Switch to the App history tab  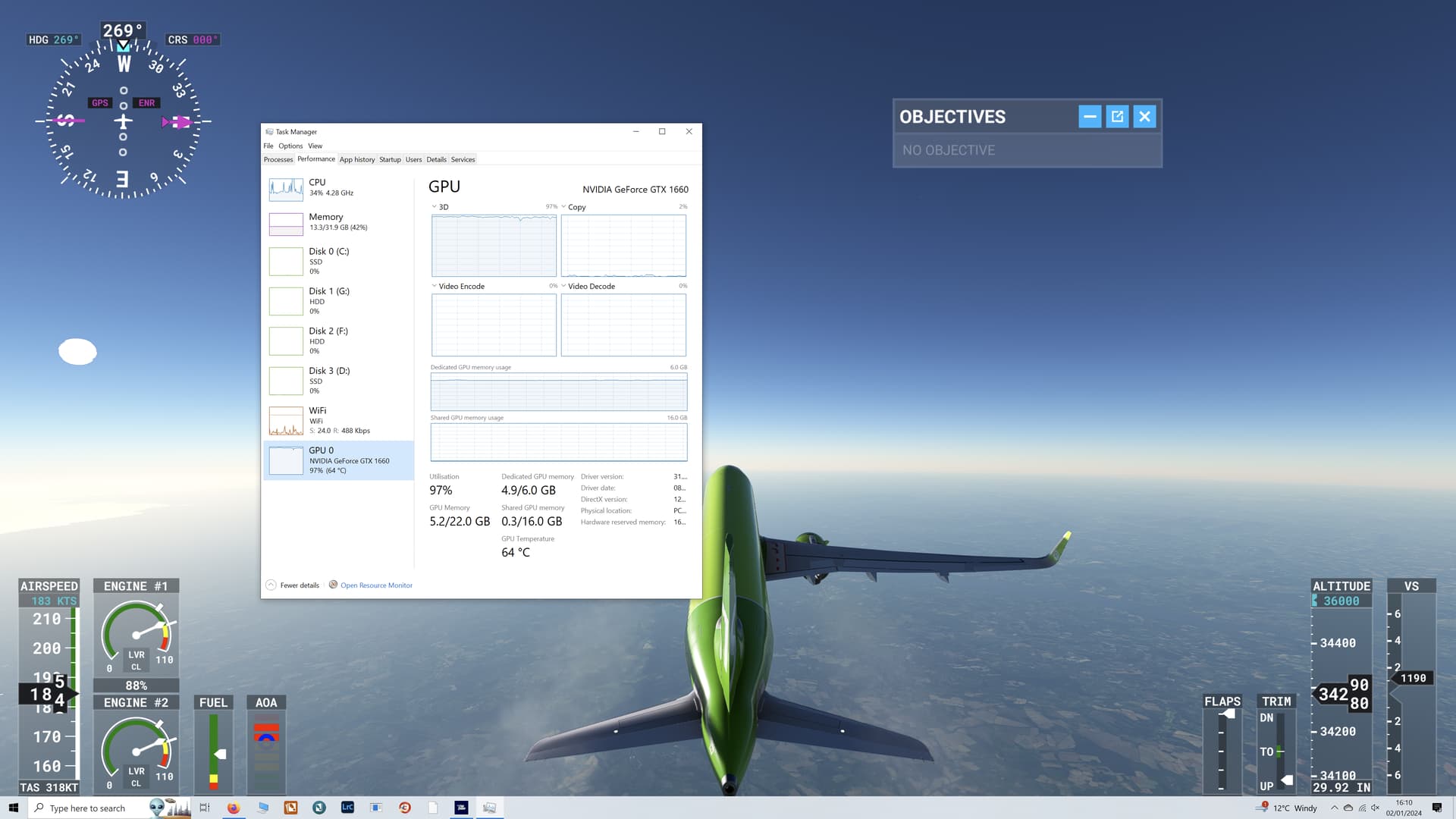coord(357,159)
